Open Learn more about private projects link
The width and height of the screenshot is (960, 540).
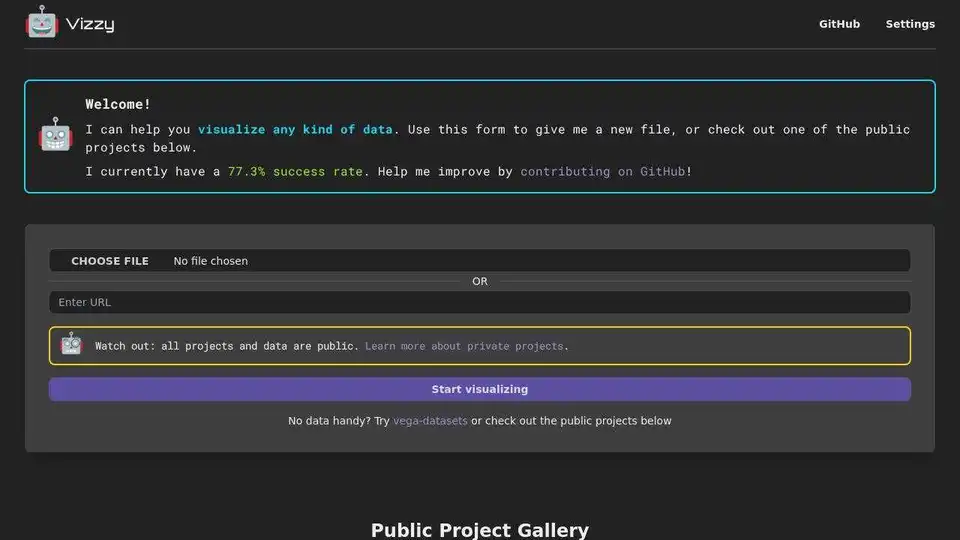[463, 346]
